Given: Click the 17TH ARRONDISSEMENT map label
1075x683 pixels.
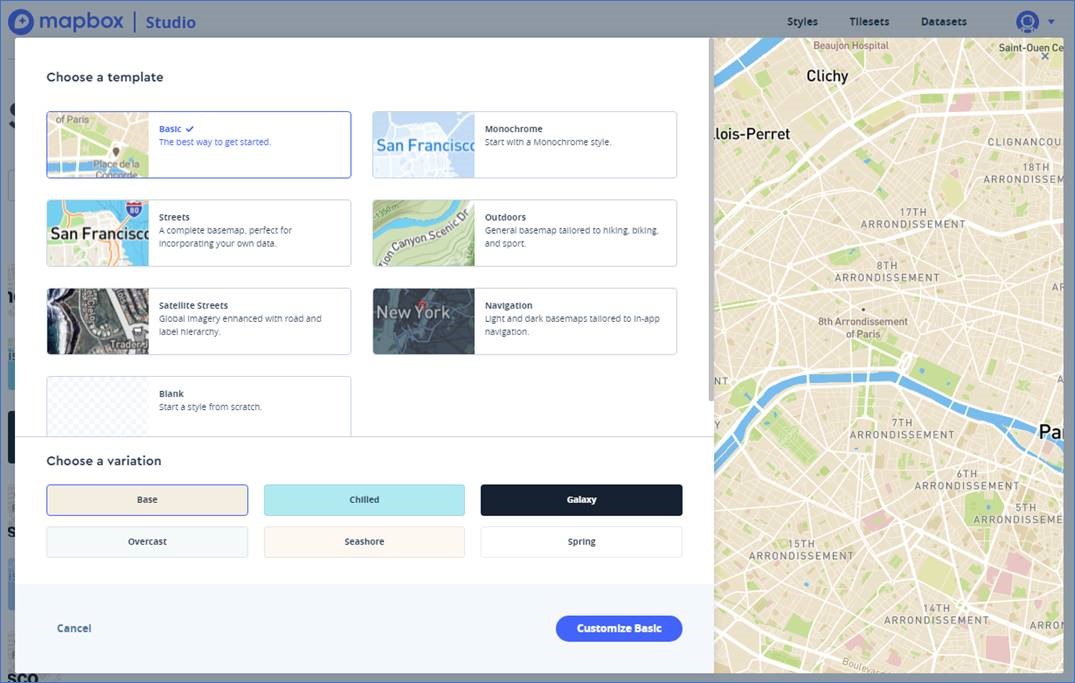Looking at the screenshot, I should click(913, 218).
